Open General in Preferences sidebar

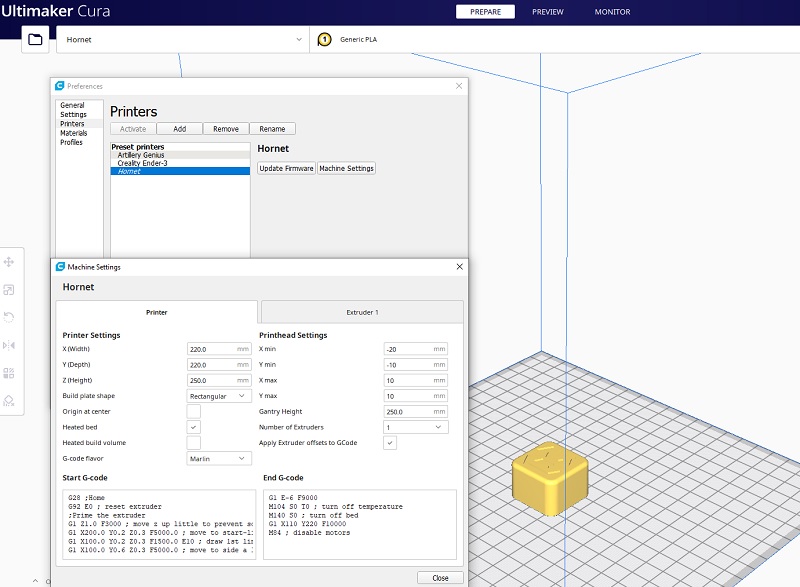click(x=72, y=105)
